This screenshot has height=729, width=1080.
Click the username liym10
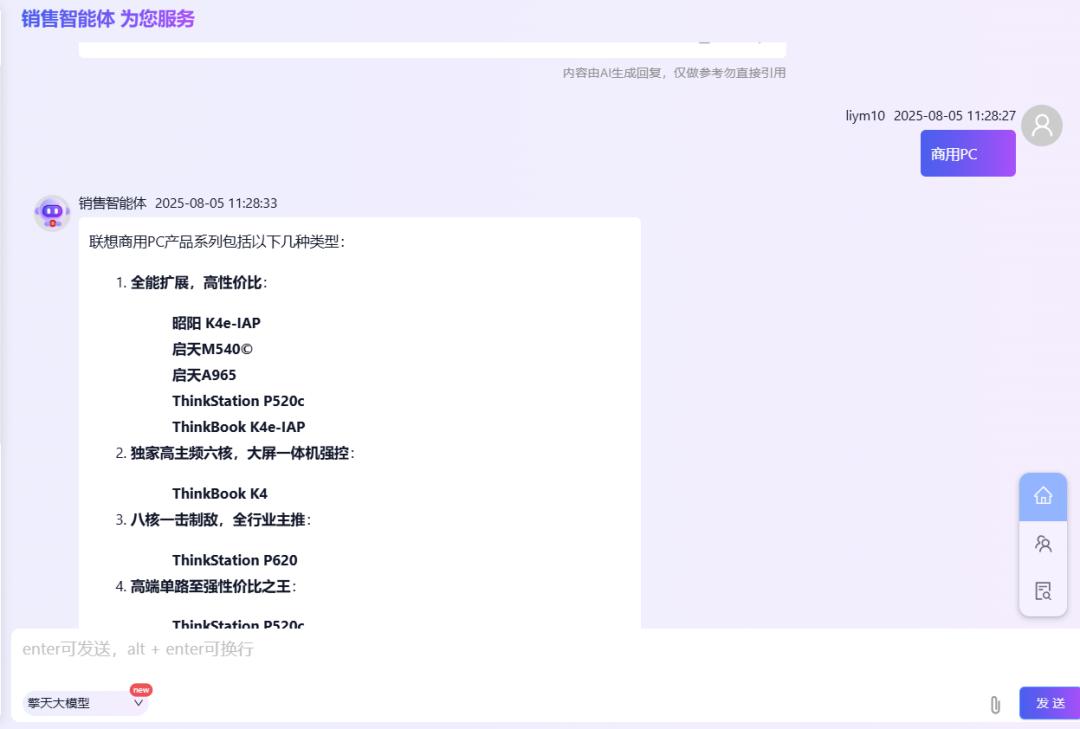[x=865, y=116]
